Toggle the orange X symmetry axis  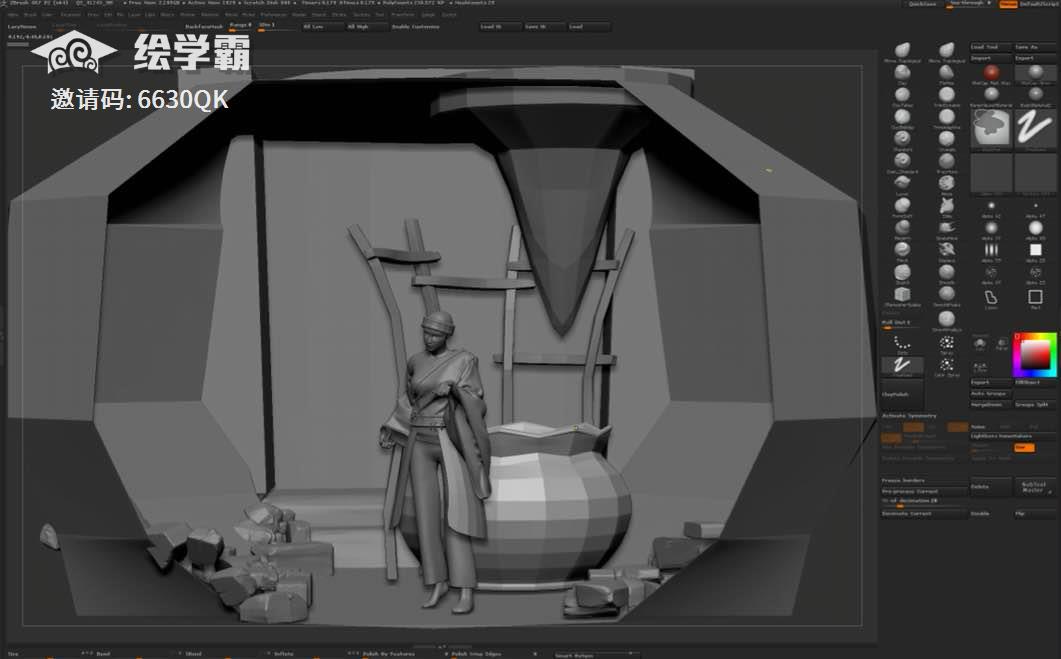click(913, 427)
